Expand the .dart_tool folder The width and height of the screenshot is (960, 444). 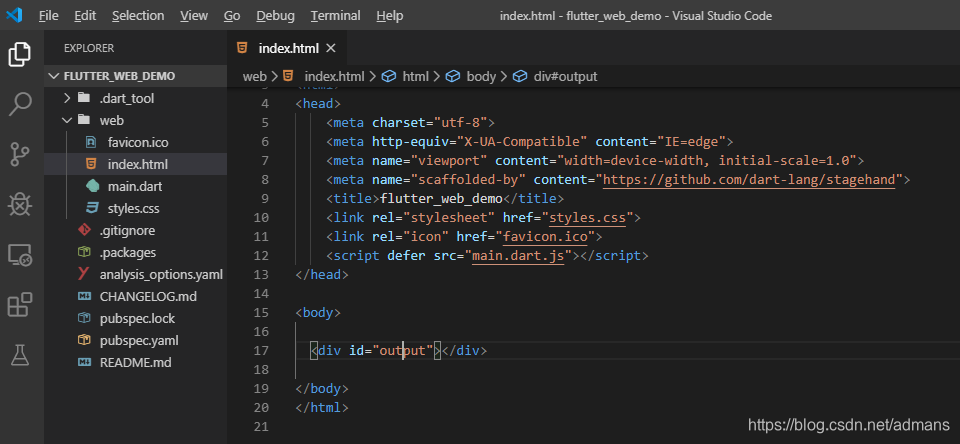click(x=67, y=98)
